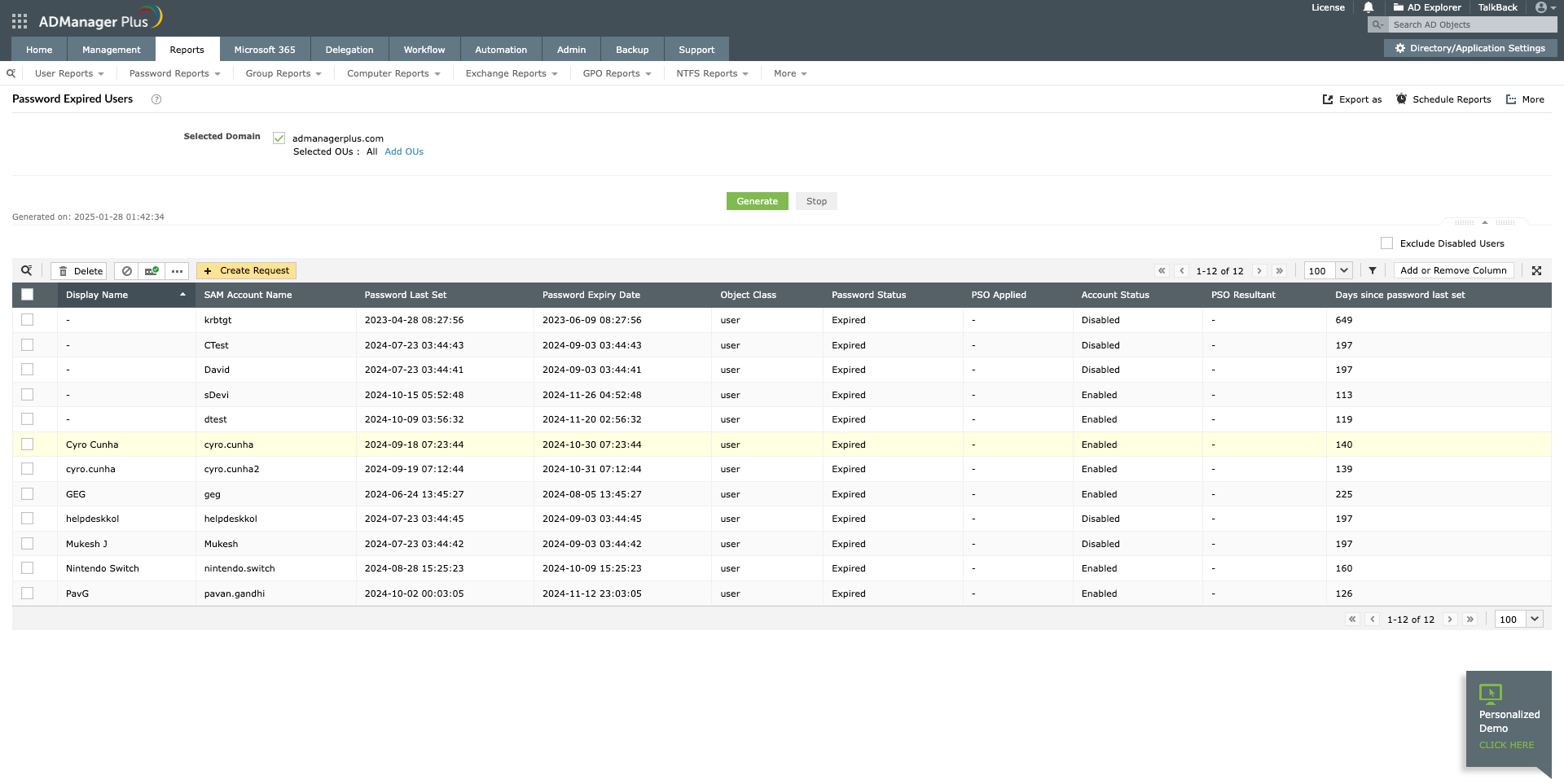Open the notifications bell icon
This screenshot has width=1564, height=784.
(x=1368, y=7)
